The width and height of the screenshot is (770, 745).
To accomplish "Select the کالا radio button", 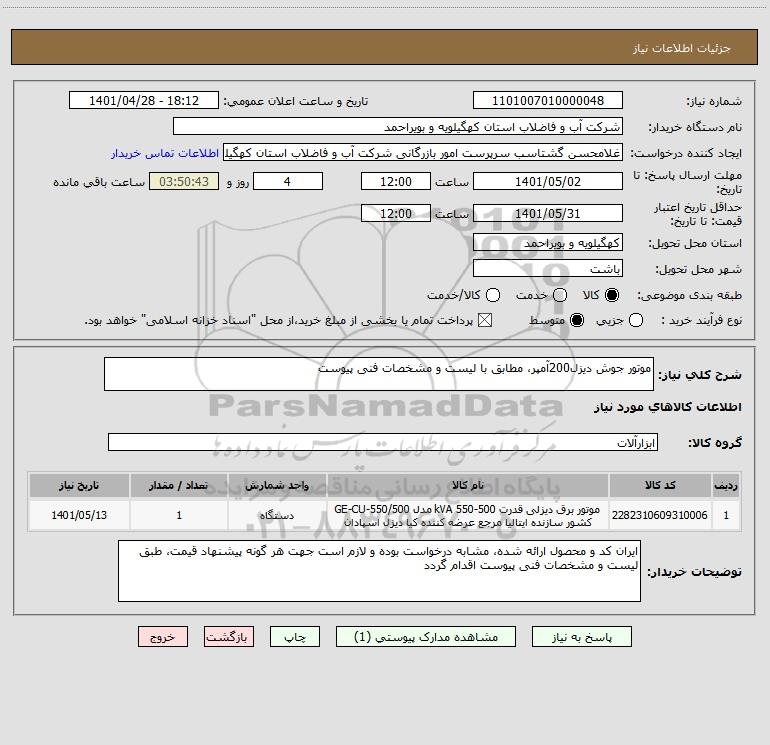I will pos(612,295).
